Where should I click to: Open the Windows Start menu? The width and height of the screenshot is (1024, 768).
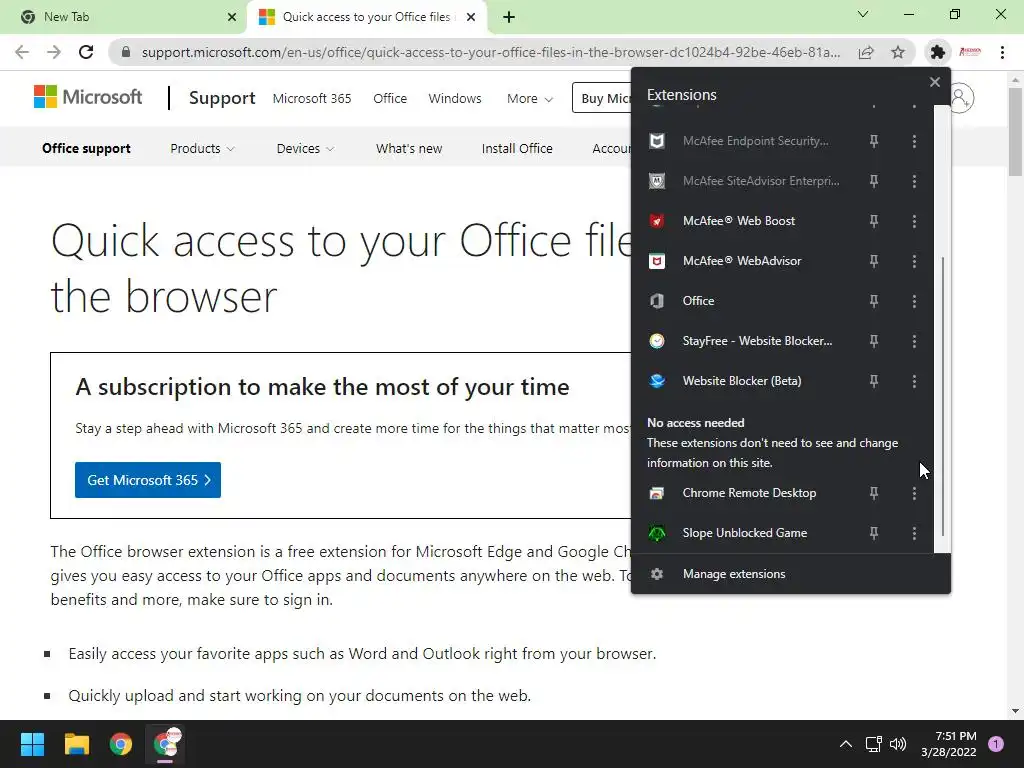point(32,744)
